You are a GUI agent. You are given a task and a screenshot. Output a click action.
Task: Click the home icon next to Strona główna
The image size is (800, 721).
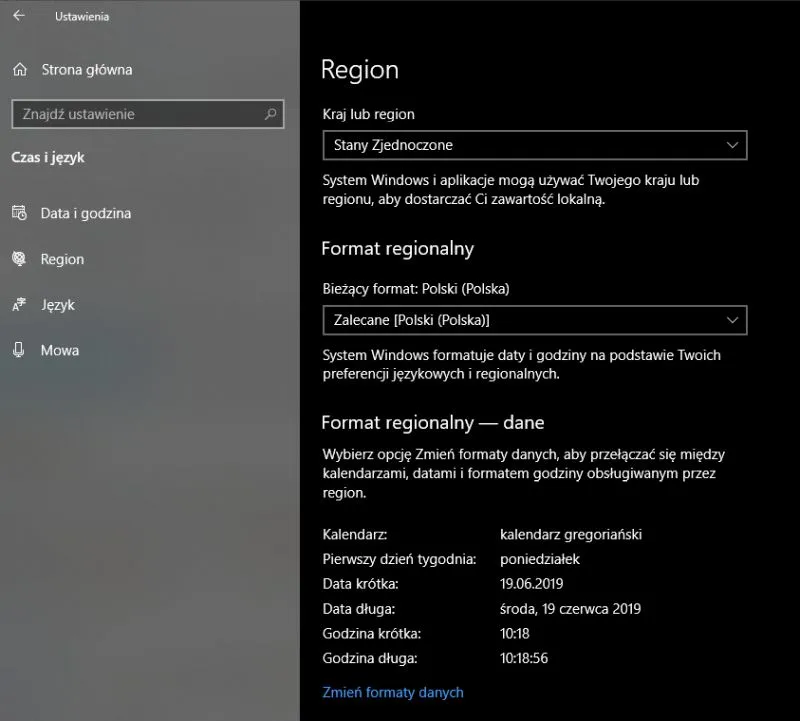coord(21,70)
